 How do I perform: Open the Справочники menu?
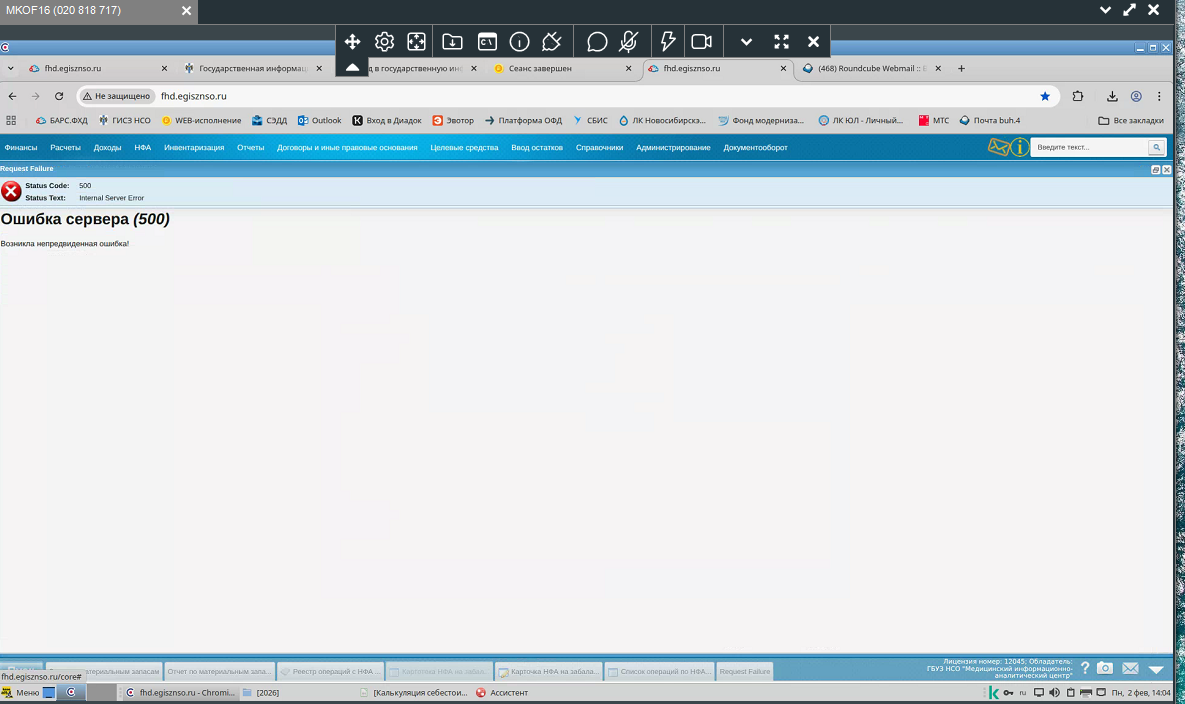599,147
